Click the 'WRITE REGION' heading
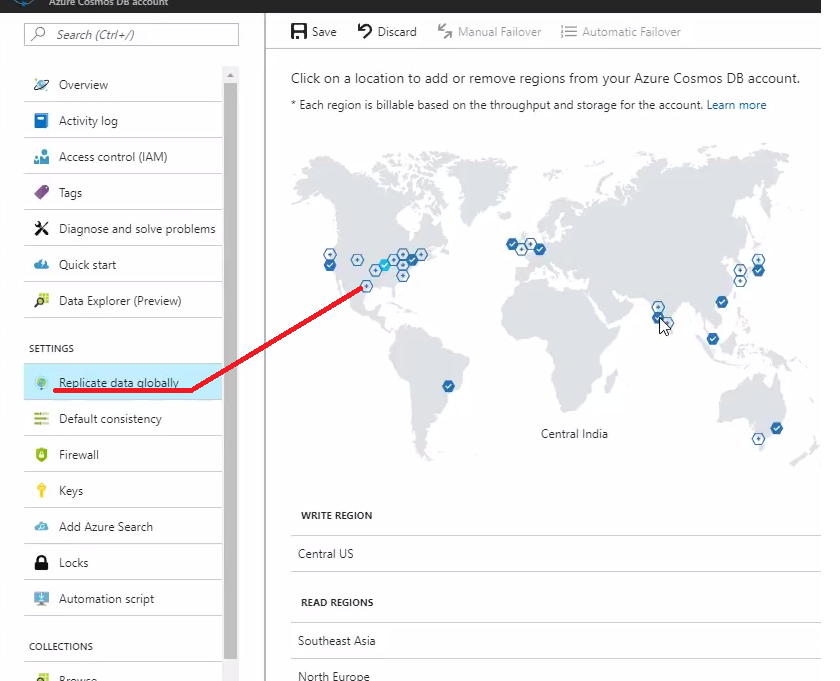The width and height of the screenshot is (840, 681). point(336,515)
